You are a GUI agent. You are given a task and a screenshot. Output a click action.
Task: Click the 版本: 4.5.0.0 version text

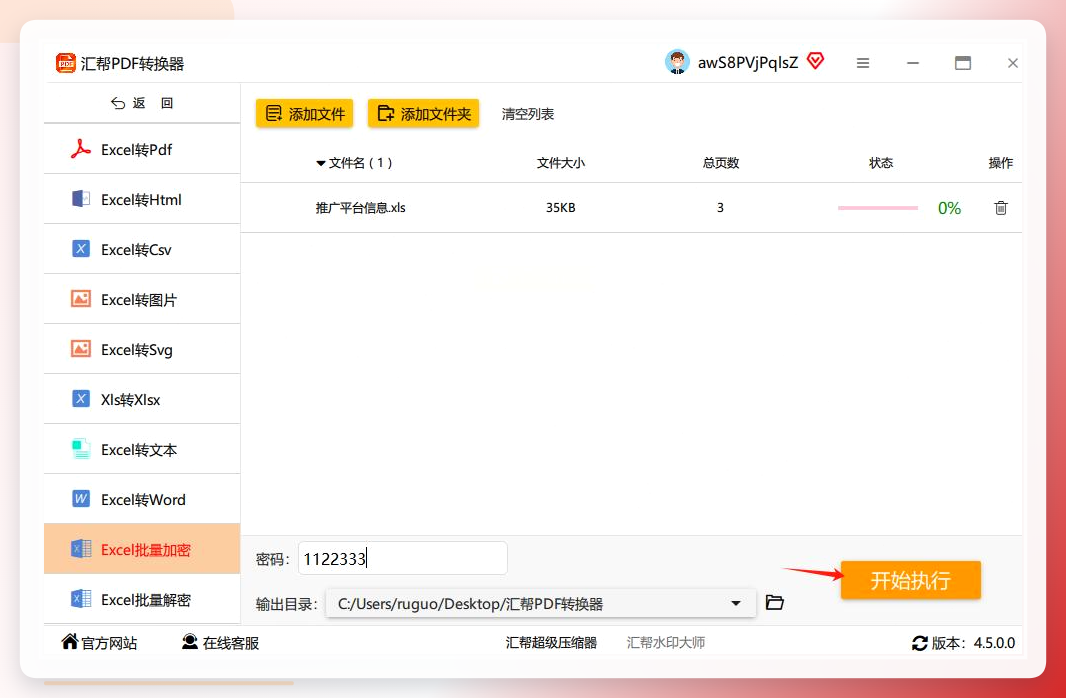click(x=973, y=643)
